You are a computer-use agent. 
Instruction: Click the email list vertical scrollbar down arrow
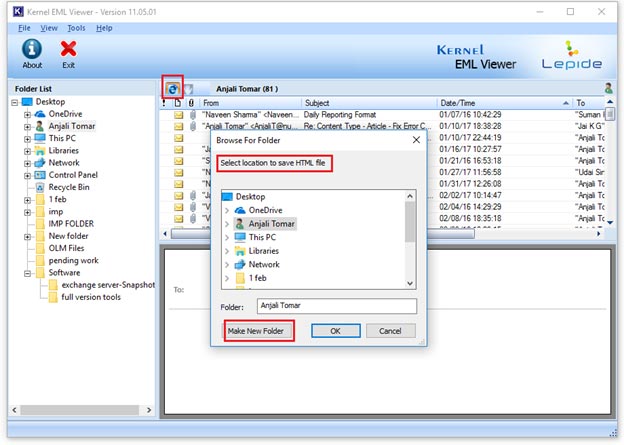pyautogui.click(x=610, y=222)
